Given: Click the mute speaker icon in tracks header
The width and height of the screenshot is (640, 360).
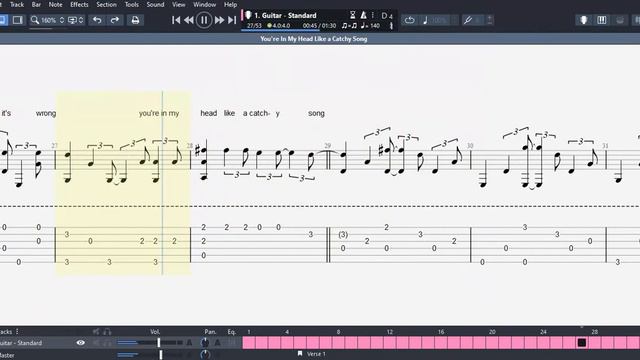Looking at the screenshot, I should pos(96,331).
